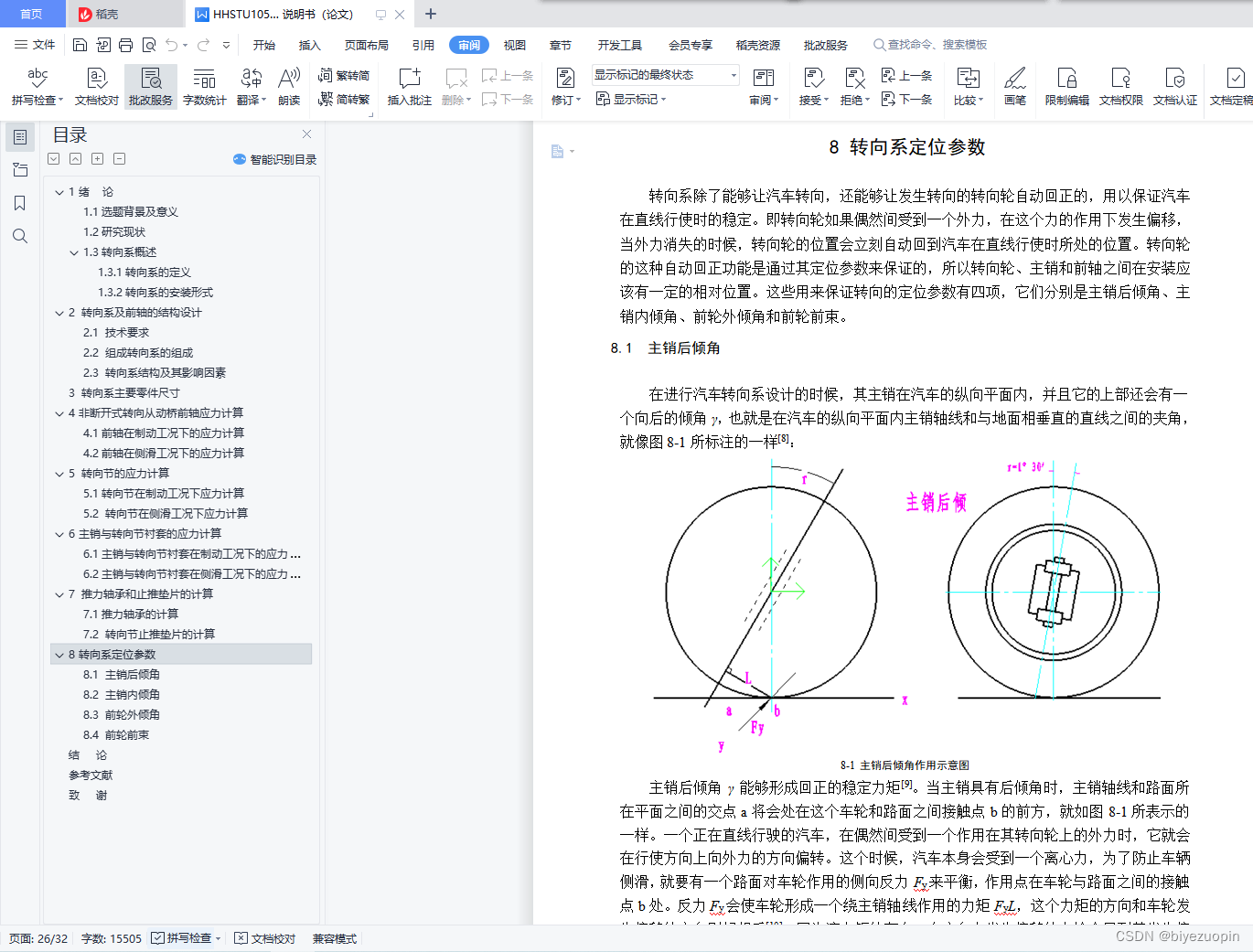
Task: Switch to the 页面布局 ribbon tab
Action: [367, 45]
